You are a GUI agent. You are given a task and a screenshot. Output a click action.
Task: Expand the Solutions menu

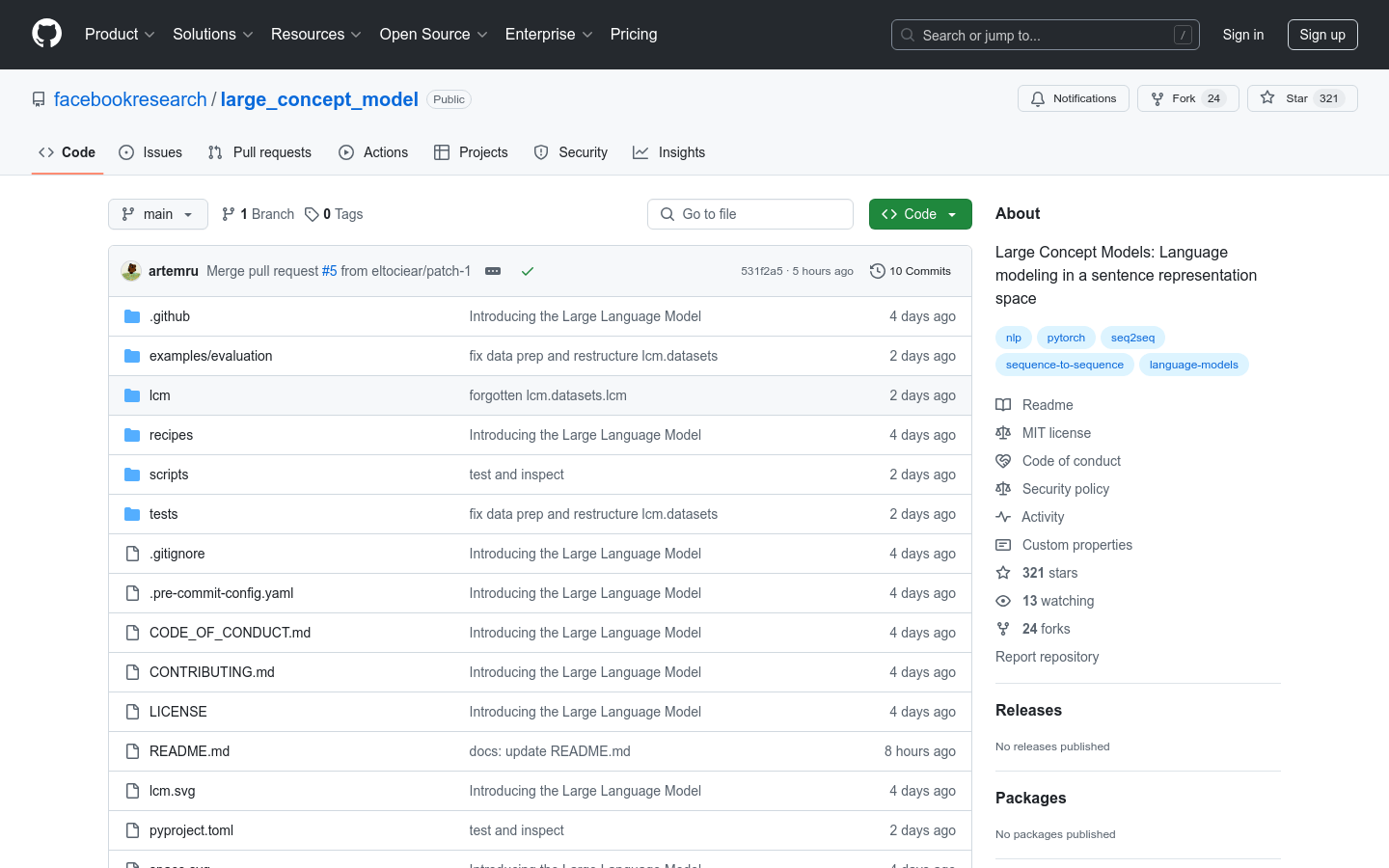point(213,35)
